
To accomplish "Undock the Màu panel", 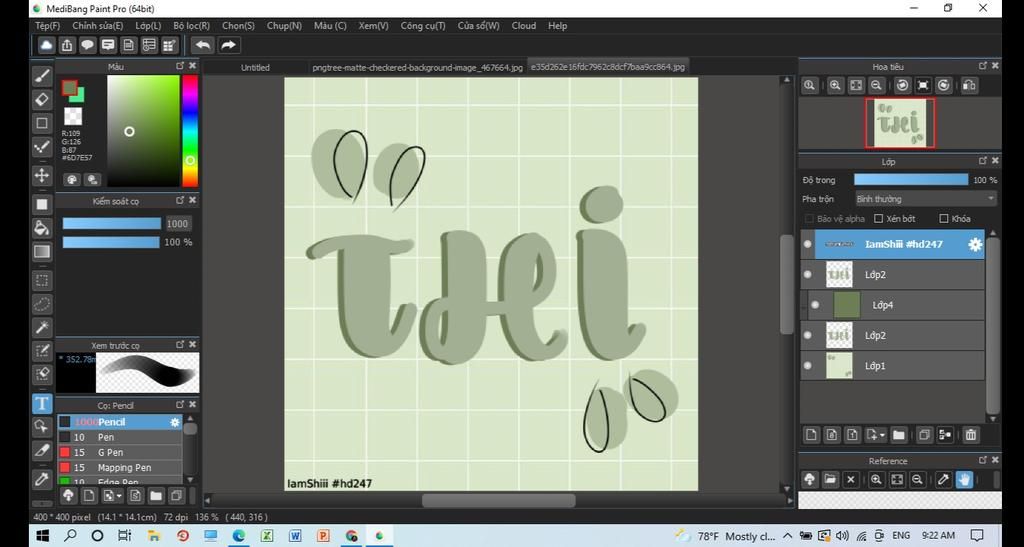I will coord(180,66).
